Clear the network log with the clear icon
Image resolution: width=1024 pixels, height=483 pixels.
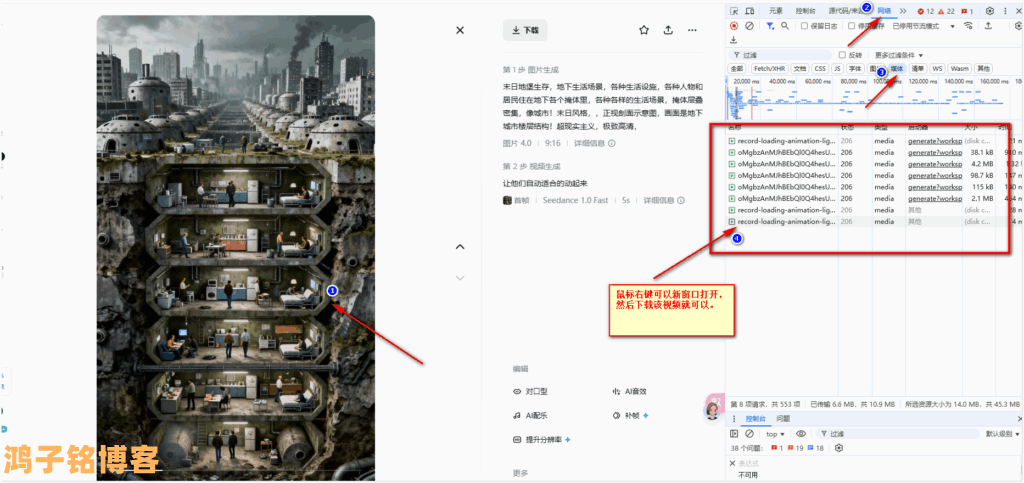pyautogui.click(x=749, y=26)
